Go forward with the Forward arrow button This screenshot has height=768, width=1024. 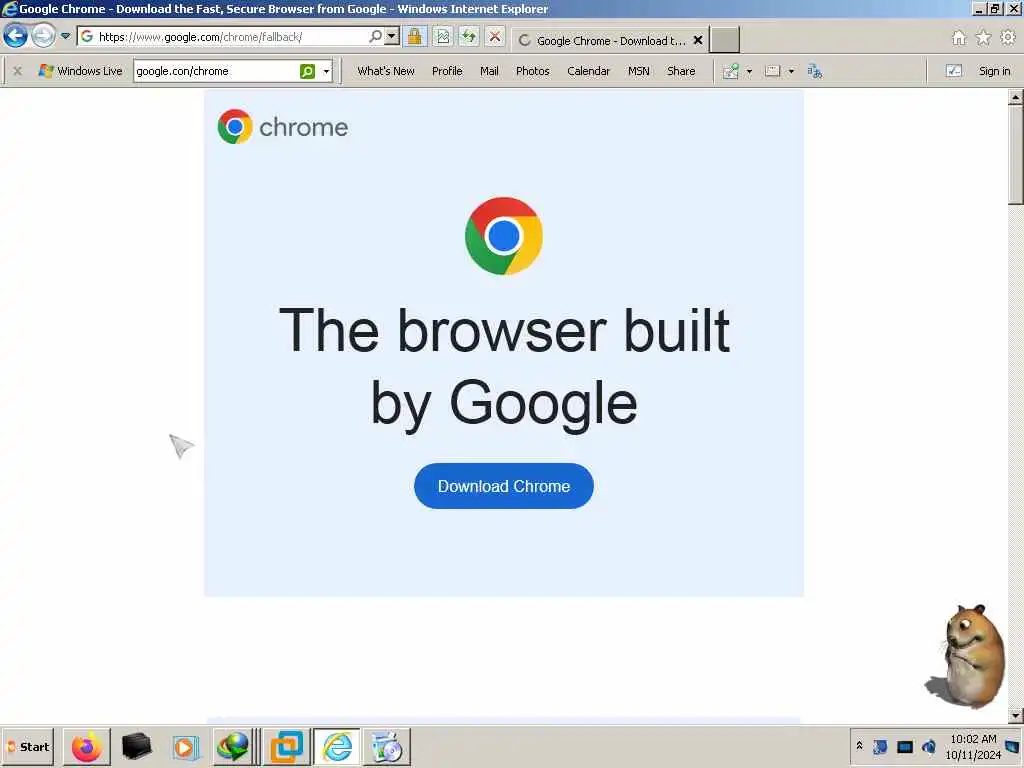[44, 35]
